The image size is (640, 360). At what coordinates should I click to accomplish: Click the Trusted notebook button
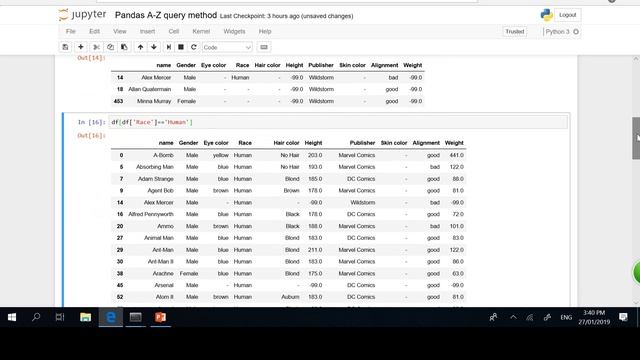click(x=515, y=32)
